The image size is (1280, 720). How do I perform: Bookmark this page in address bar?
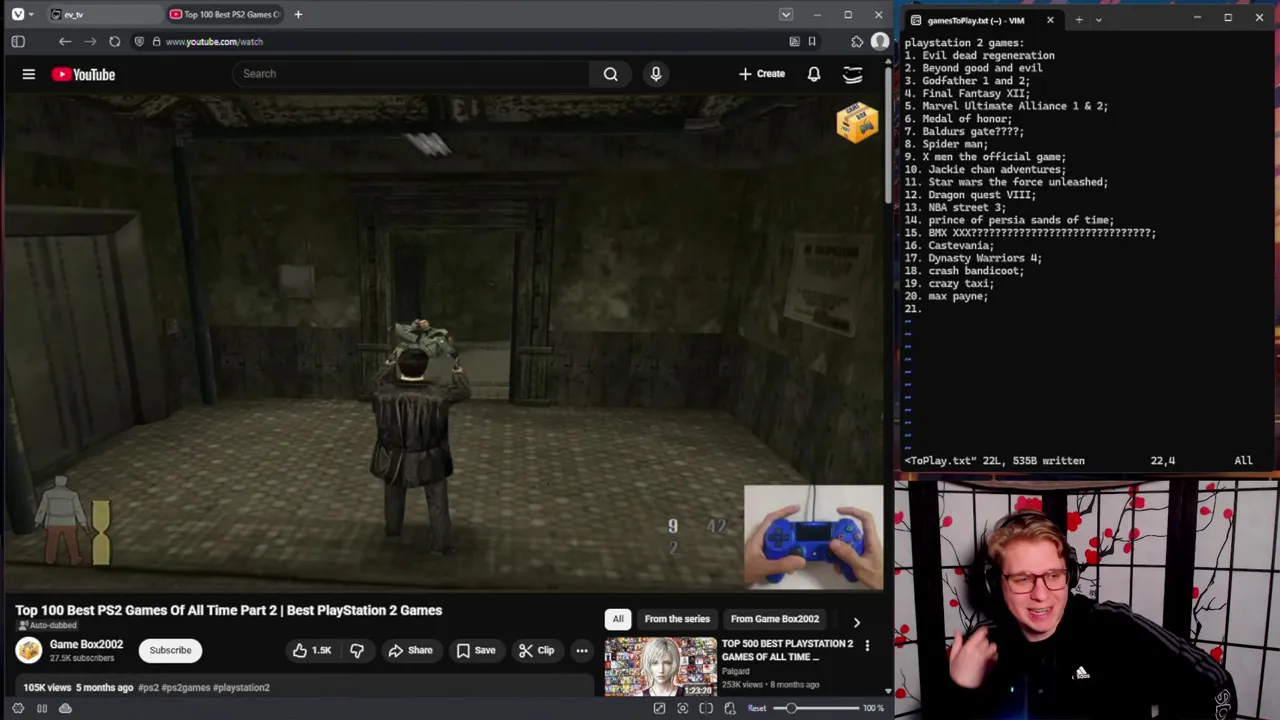[812, 41]
